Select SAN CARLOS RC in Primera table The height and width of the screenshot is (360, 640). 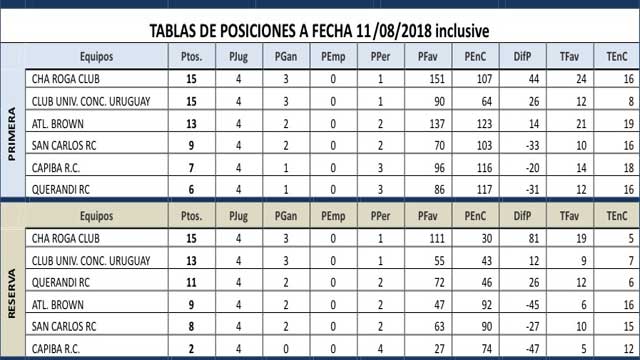64,145
